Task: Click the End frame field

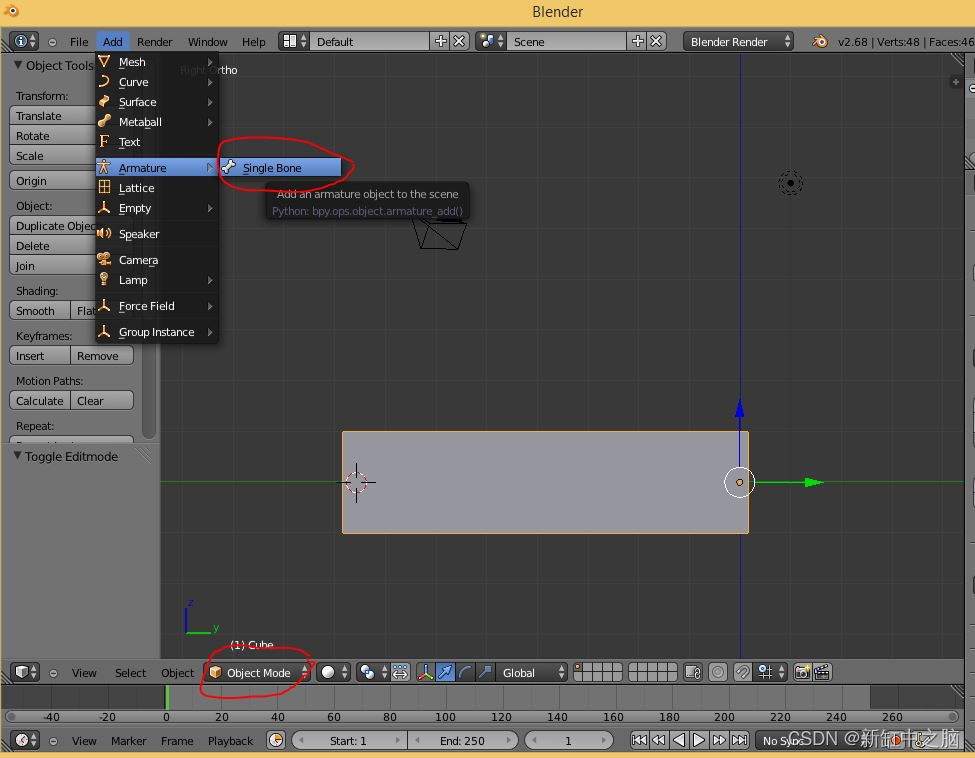Action: point(464,741)
